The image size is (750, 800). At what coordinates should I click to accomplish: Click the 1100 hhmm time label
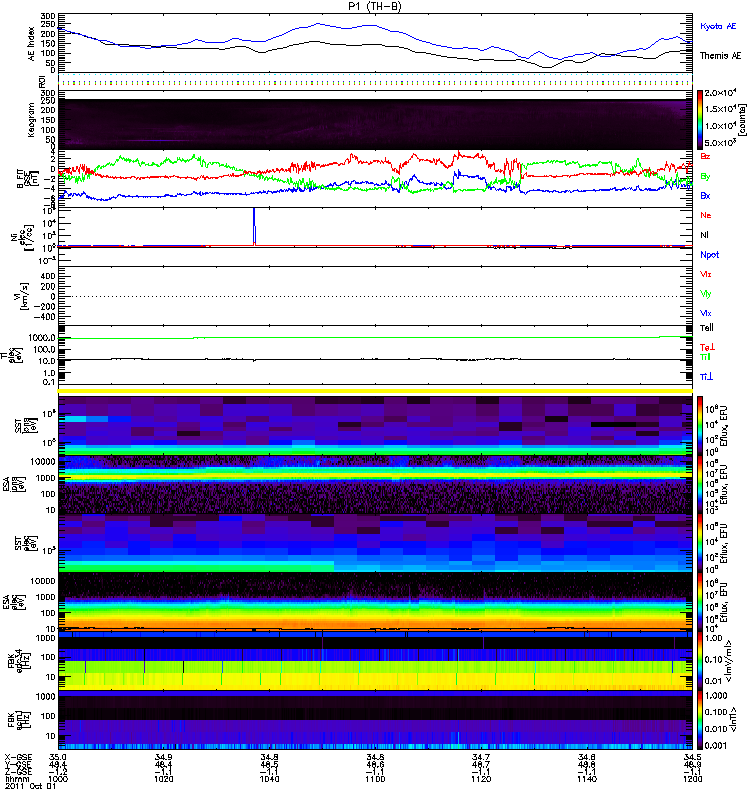click(x=375, y=779)
